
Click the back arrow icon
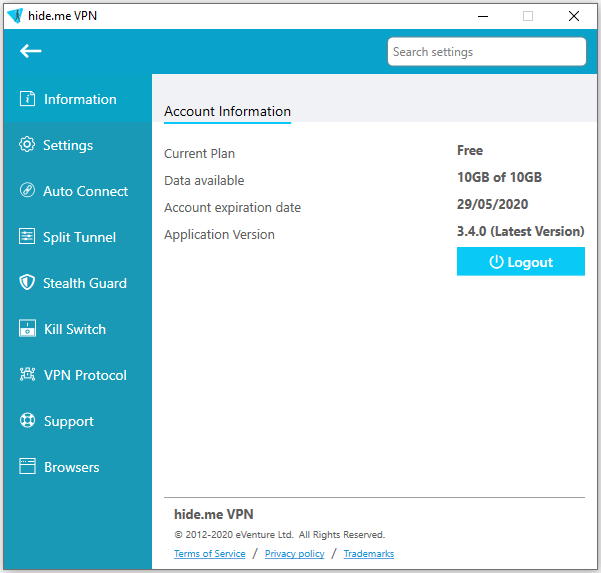[x=31, y=51]
